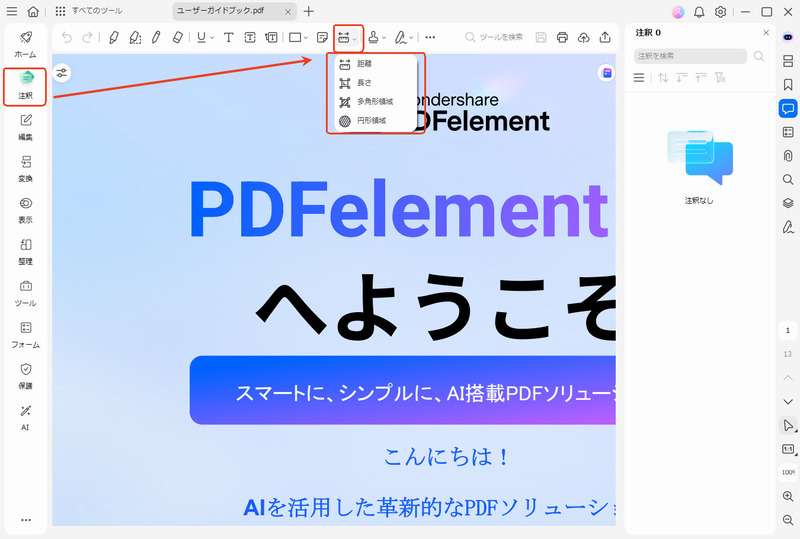Click the save disk icon

(541, 37)
